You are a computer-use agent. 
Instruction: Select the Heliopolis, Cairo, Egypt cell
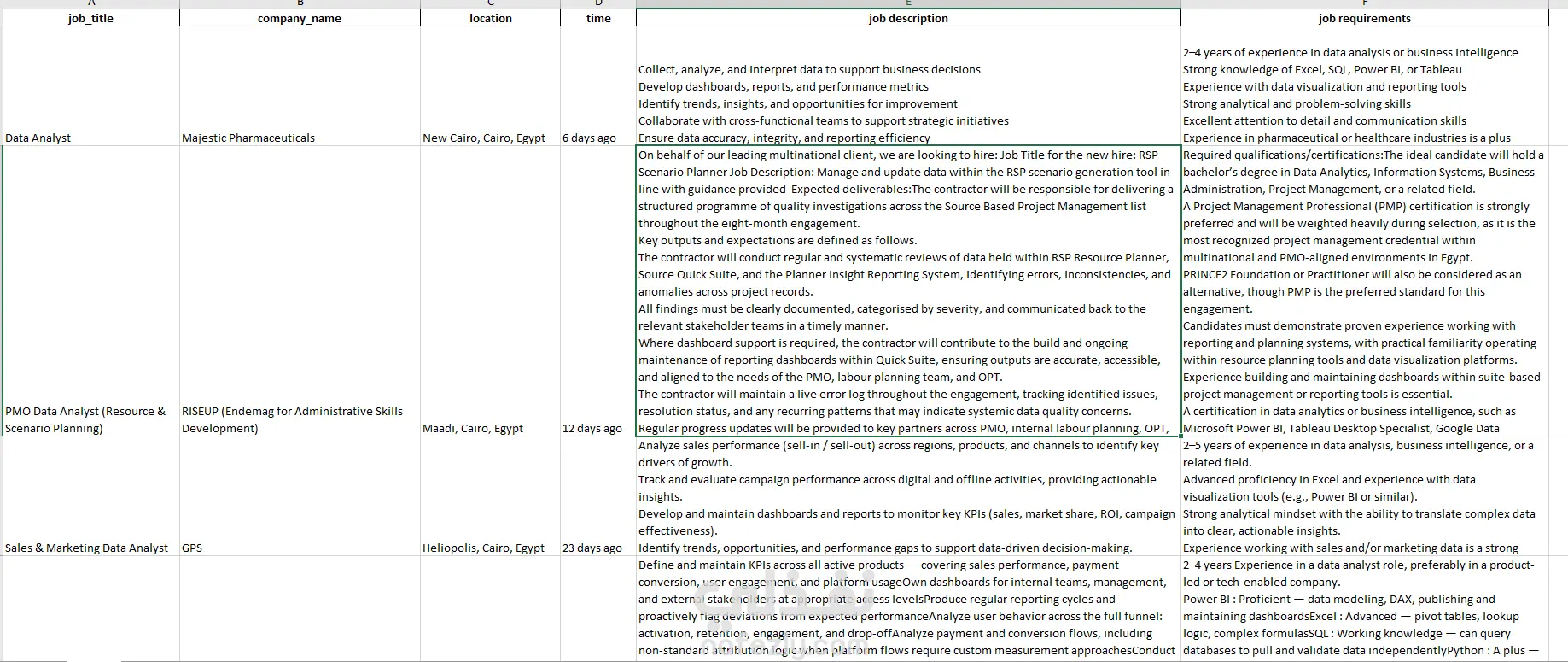[490, 496]
